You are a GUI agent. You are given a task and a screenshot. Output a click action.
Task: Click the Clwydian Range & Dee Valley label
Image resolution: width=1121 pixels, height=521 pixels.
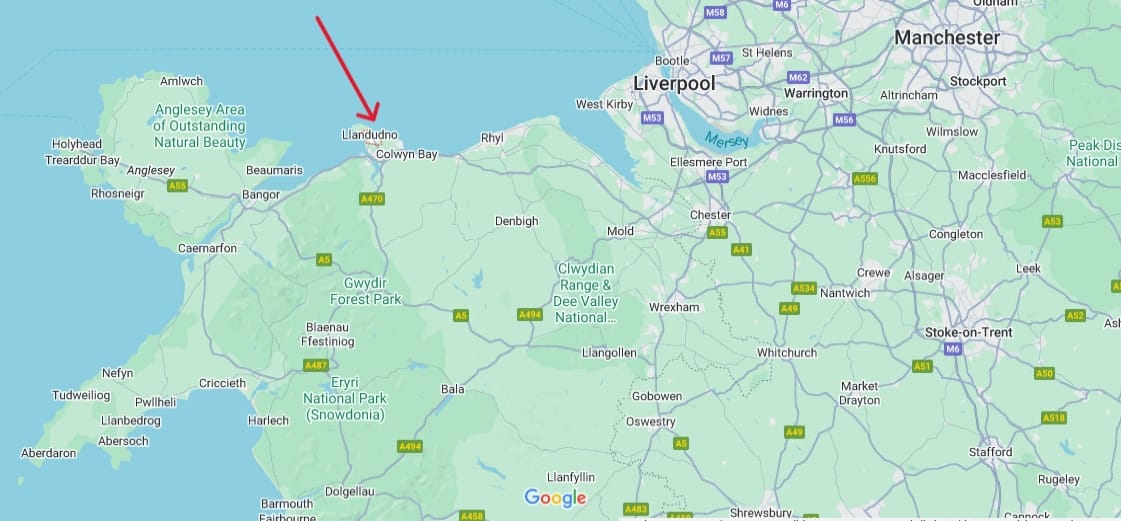(x=586, y=293)
